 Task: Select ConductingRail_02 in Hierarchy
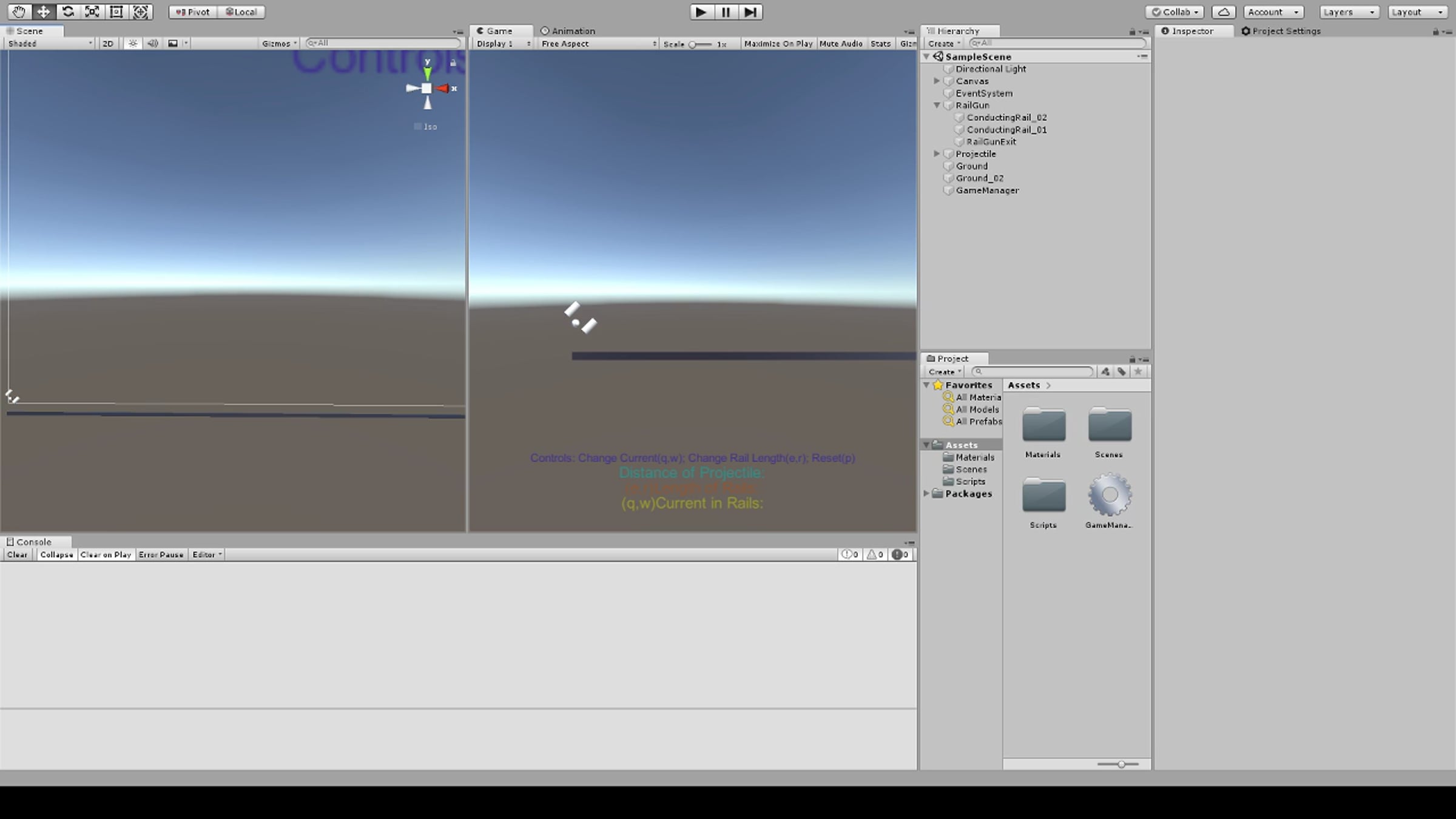tap(1006, 117)
